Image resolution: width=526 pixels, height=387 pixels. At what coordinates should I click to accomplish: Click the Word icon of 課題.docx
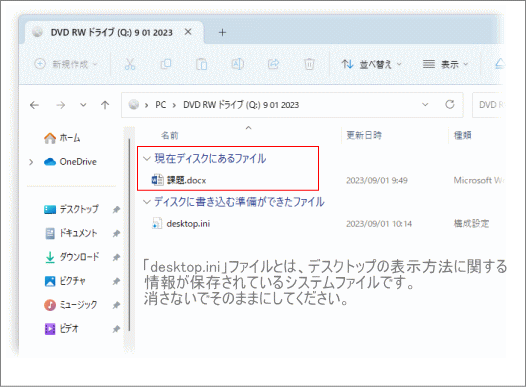(x=157, y=180)
